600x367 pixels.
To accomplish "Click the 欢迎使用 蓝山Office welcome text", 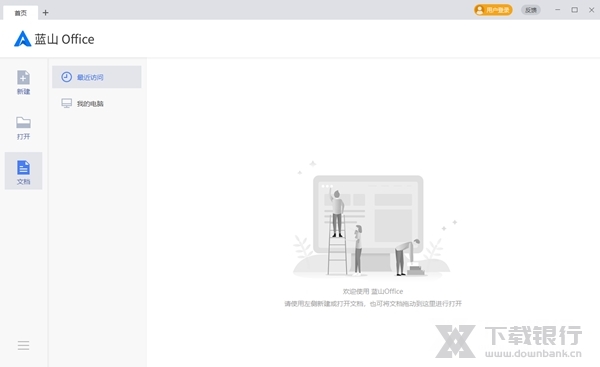I will [x=373, y=291].
